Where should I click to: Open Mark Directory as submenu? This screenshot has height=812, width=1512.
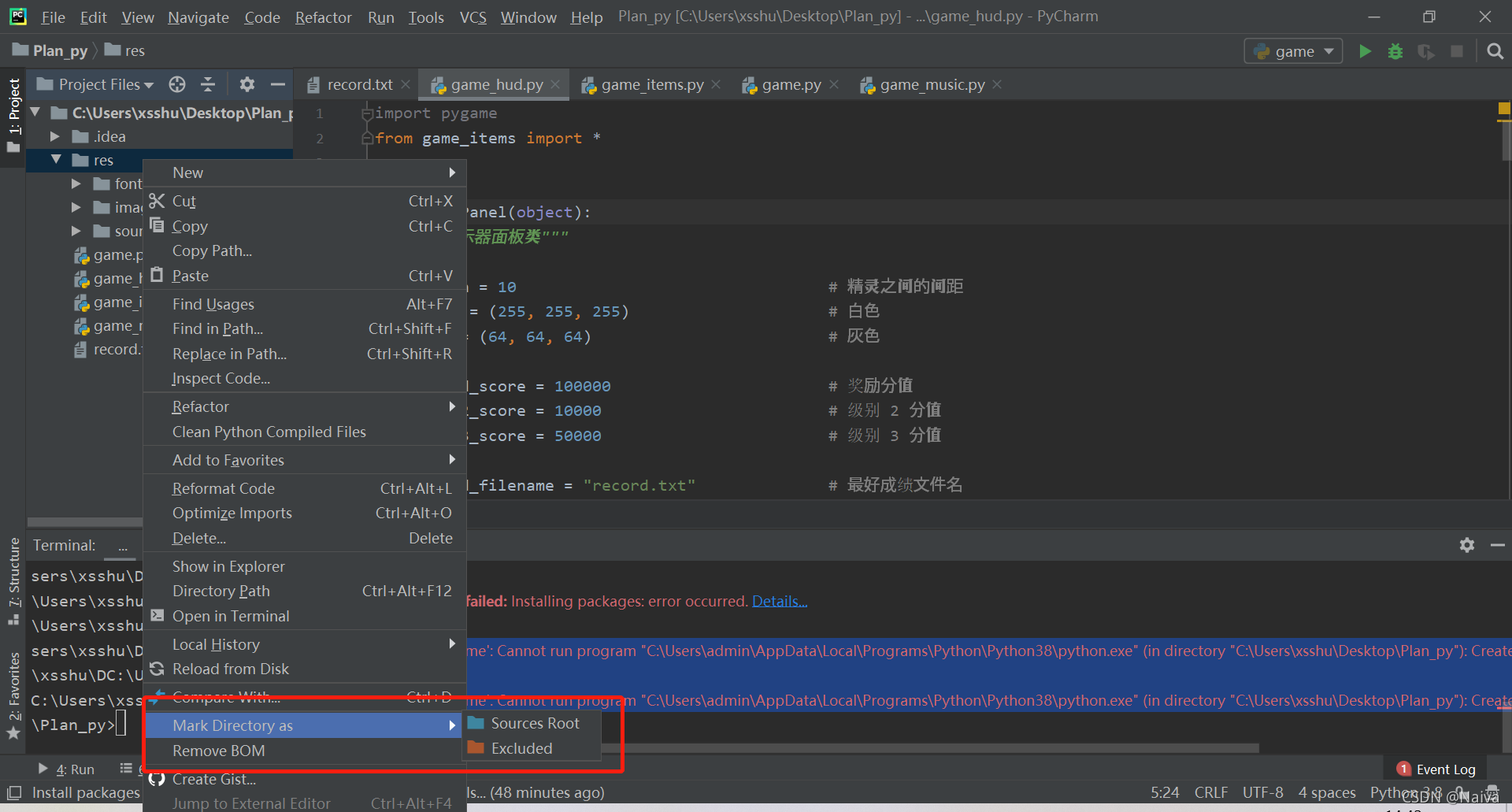coord(305,725)
